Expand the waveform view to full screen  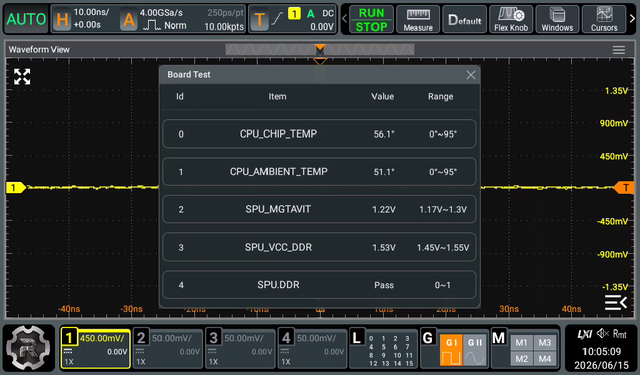22,77
